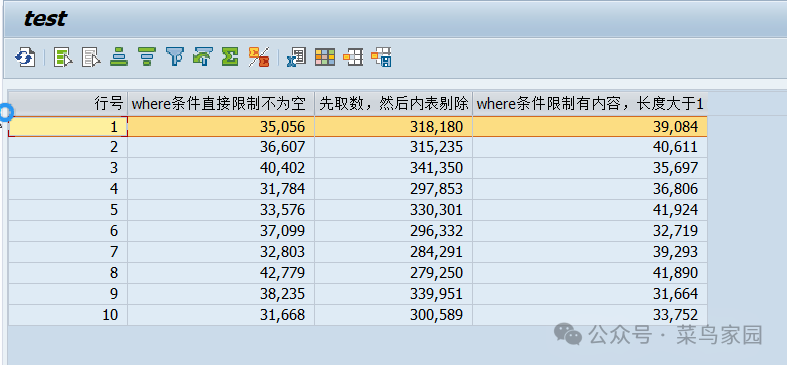Click the Select All rows icon

click(x=63, y=57)
